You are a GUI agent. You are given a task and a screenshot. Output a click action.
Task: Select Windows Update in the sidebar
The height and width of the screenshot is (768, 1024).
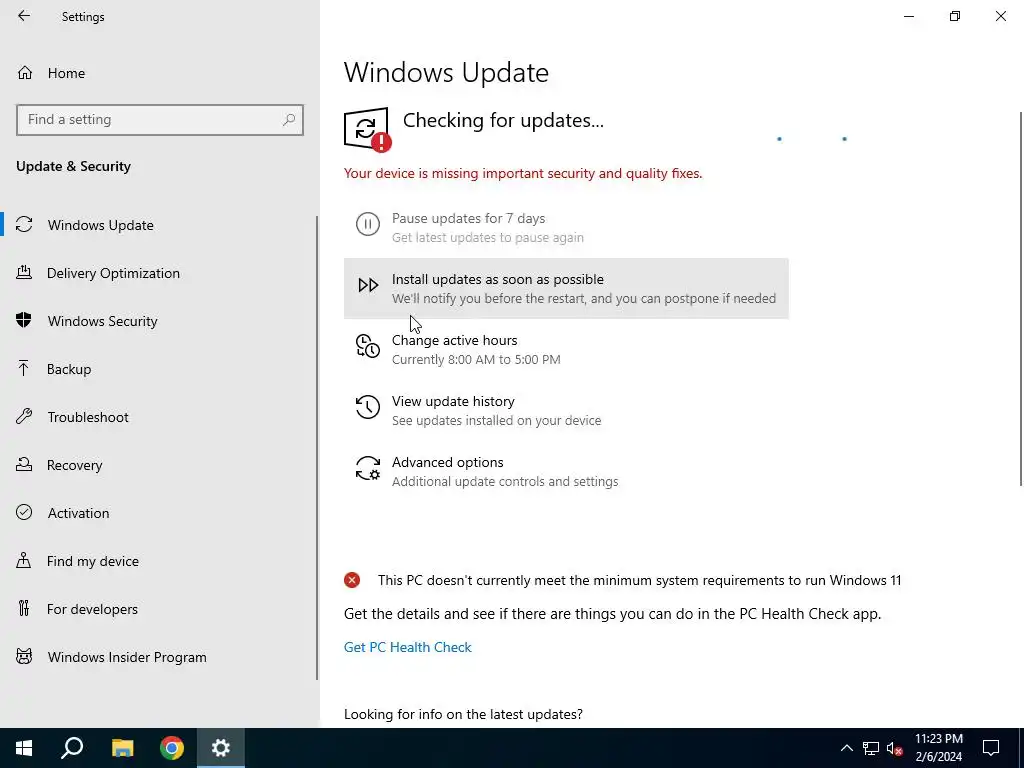coord(159,225)
